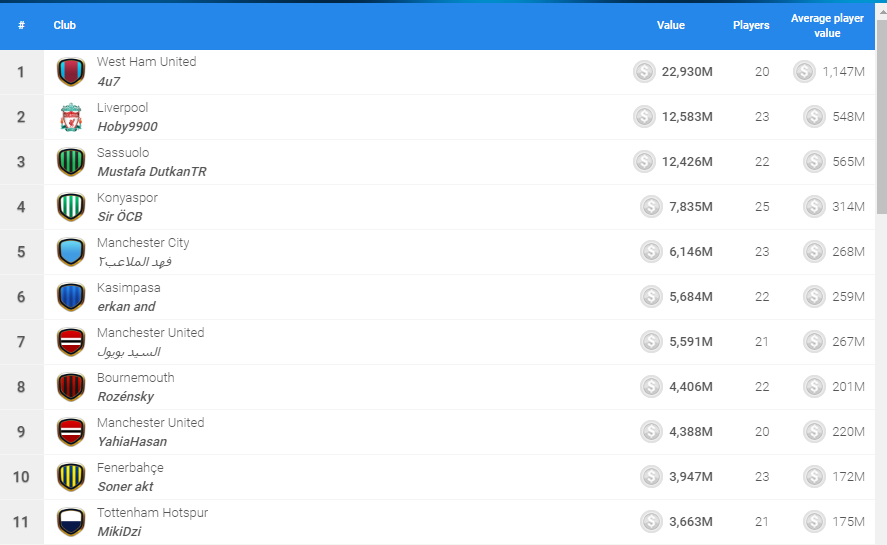Image resolution: width=887 pixels, height=545 pixels.
Task: Click the Manchester City light blue badge
Action: coord(71,252)
